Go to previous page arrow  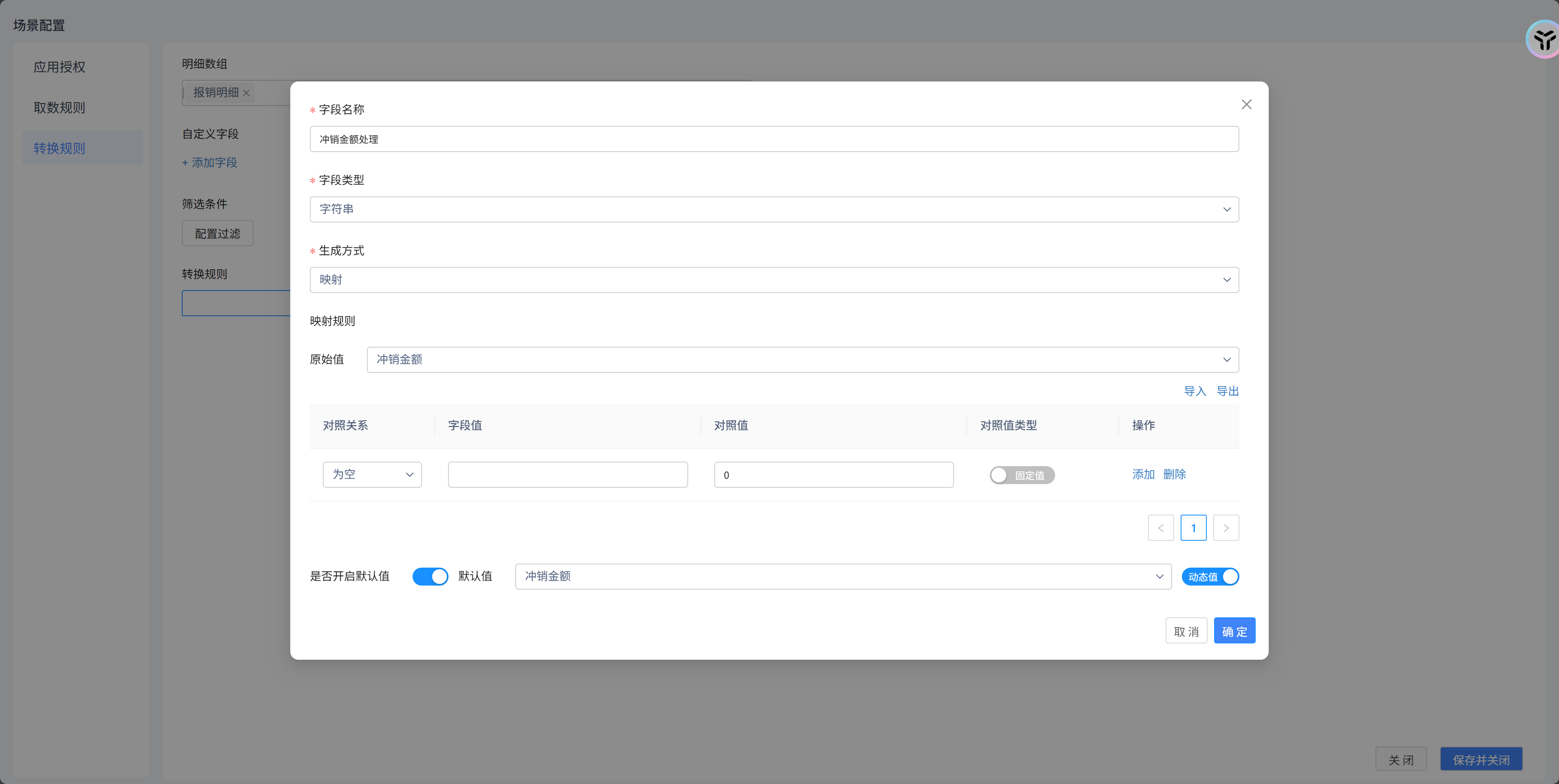pos(1160,528)
